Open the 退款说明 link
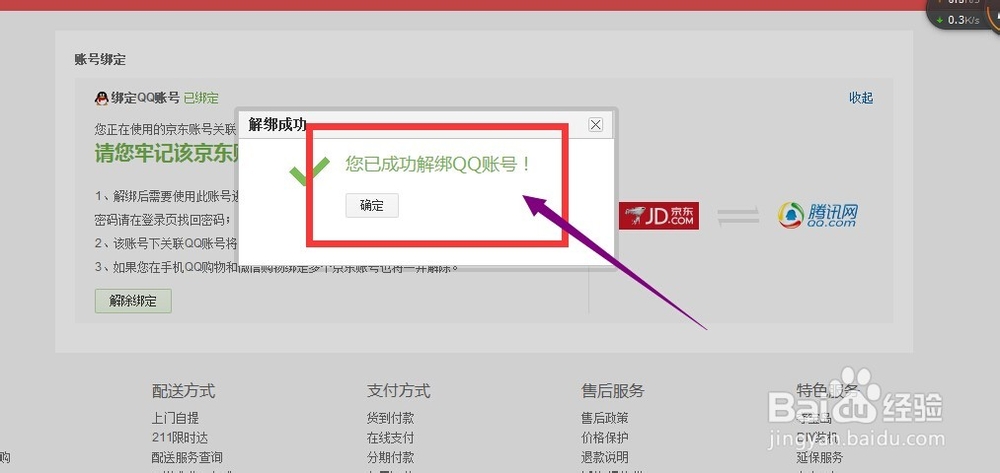This screenshot has height=473, width=1000. (x=605, y=458)
